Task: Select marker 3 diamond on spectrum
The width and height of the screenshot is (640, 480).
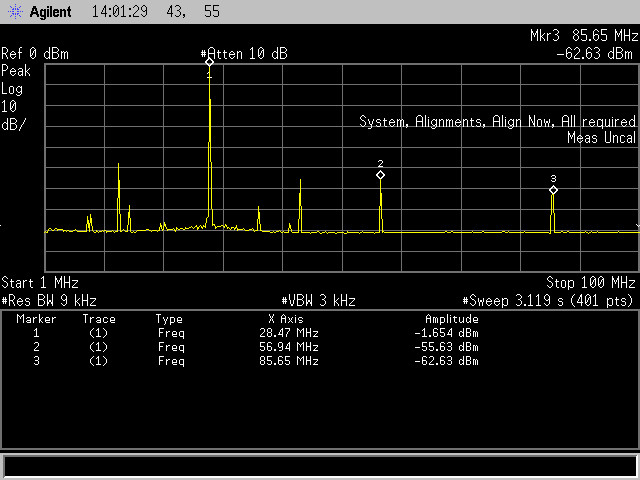Action: [553, 190]
